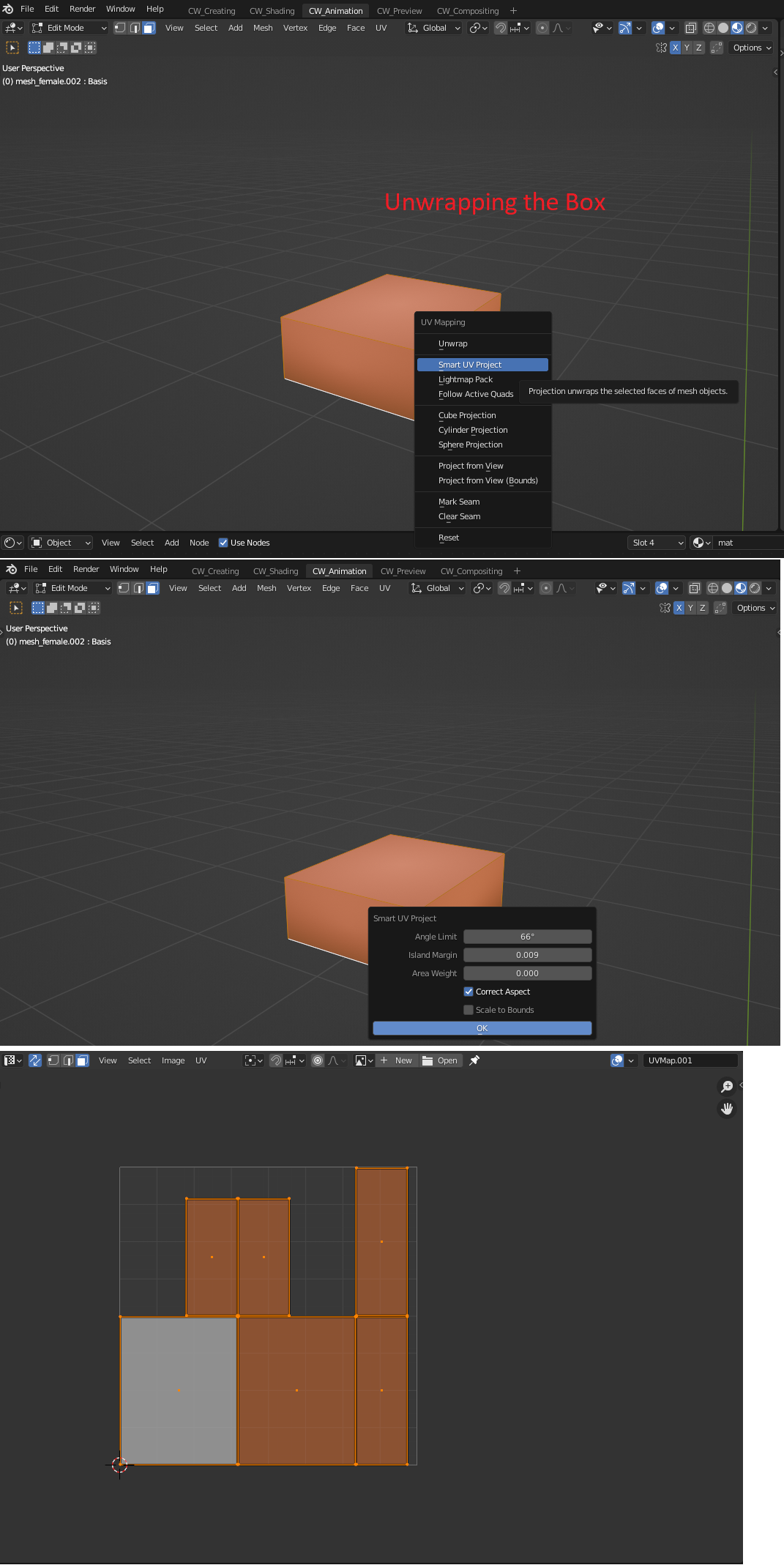Click Open image button in UV editor
The image size is (784, 1565).
(441, 1060)
